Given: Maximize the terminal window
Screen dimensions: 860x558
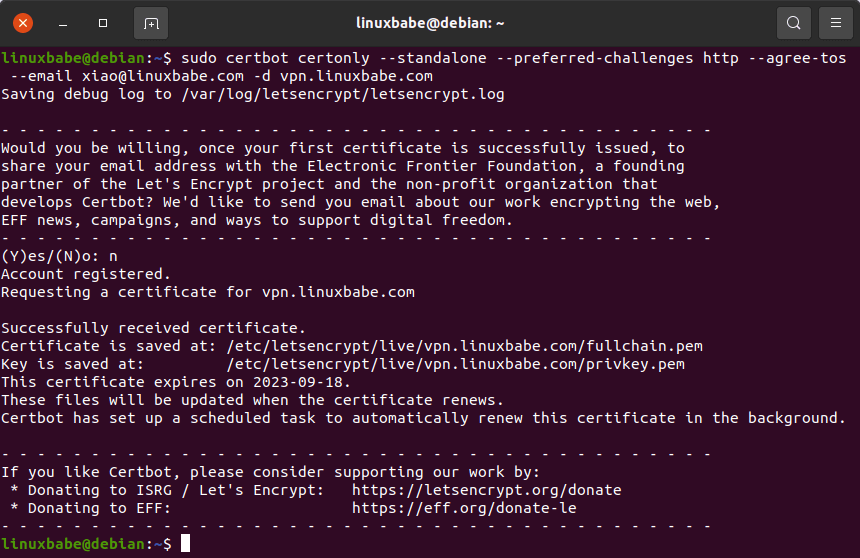Looking at the screenshot, I should (103, 23).
